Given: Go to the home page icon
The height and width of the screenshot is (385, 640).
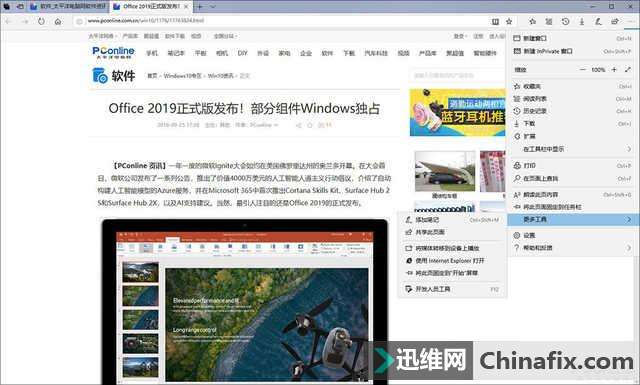Looking at the screenshot, I should 58,21.
